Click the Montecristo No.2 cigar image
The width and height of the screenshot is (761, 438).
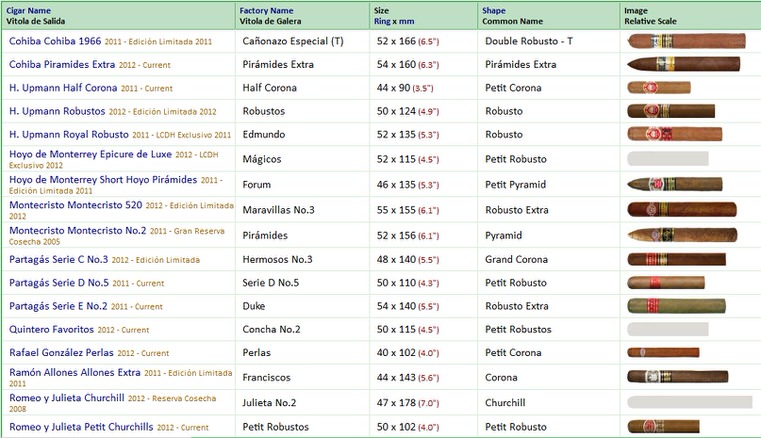point(682,235)
